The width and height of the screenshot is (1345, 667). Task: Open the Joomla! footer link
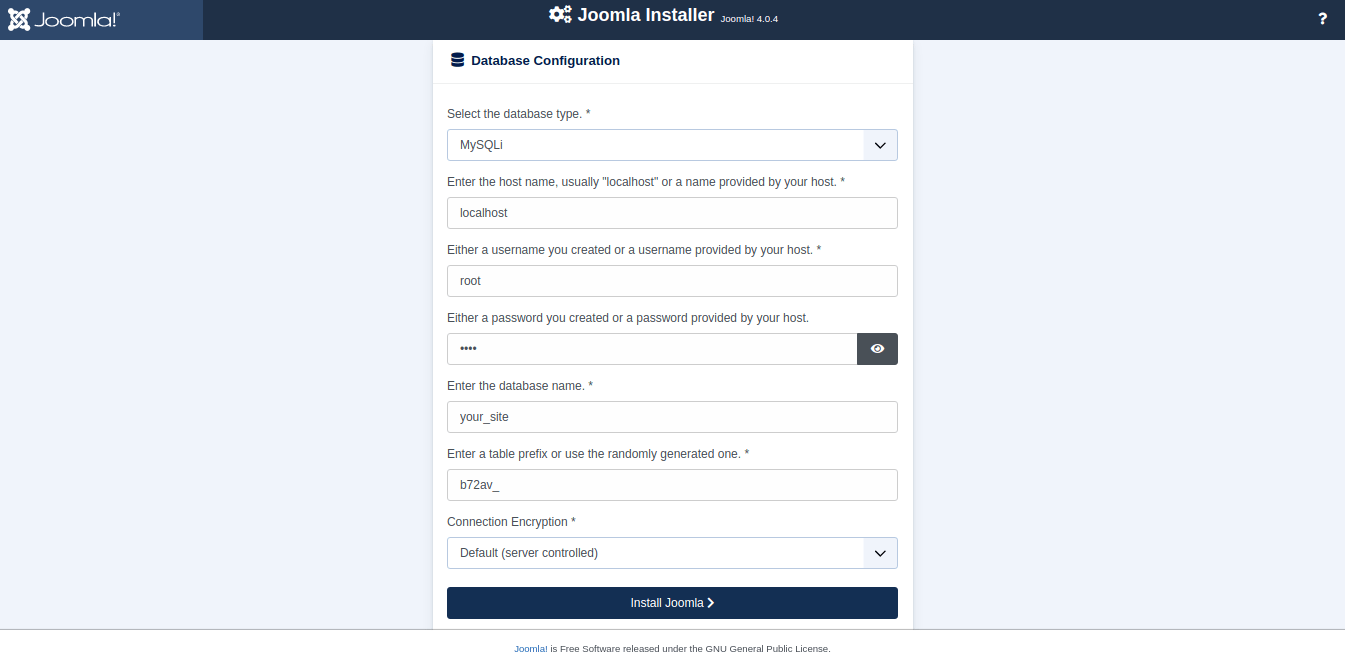coord(530,649)
